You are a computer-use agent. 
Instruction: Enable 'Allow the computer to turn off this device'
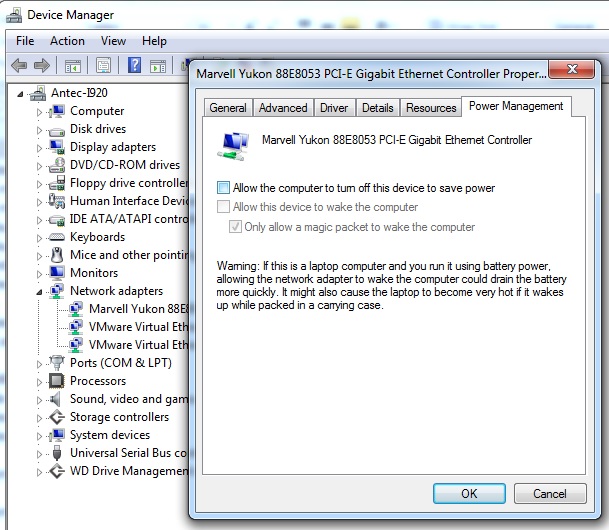pos(223,188)
